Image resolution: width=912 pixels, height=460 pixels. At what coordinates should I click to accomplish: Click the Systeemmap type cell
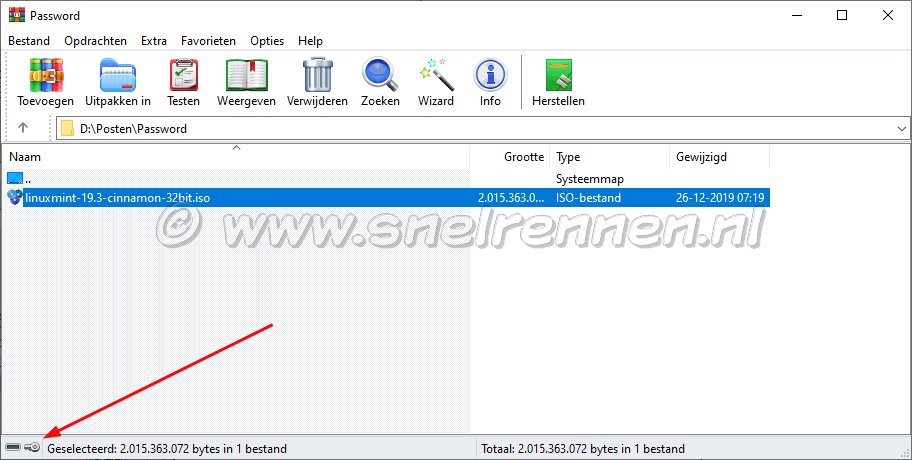coord(590,179)
